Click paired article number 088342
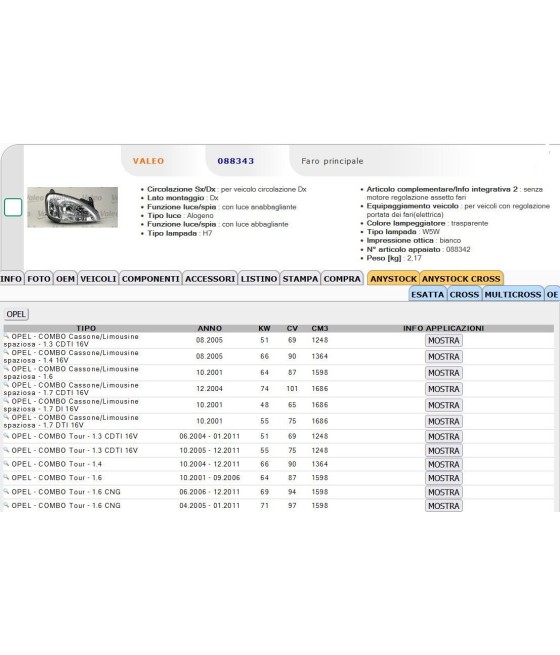560x655 pixels. [458, 249]
